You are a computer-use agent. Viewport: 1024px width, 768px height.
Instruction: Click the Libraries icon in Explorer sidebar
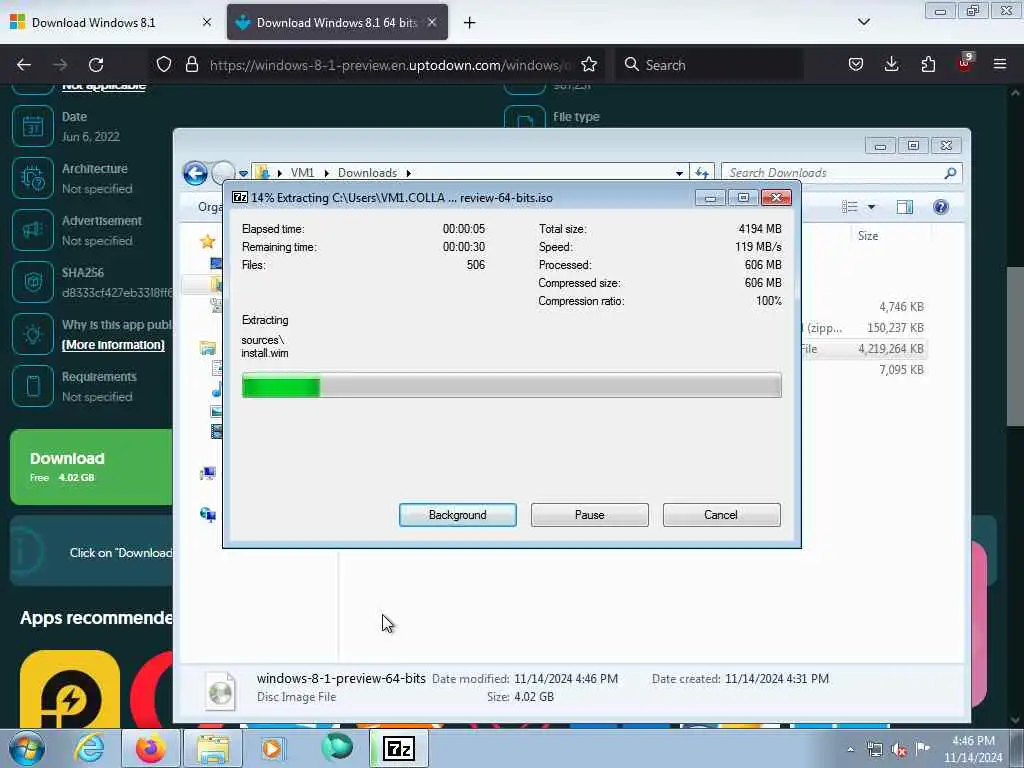pos(208,348)
